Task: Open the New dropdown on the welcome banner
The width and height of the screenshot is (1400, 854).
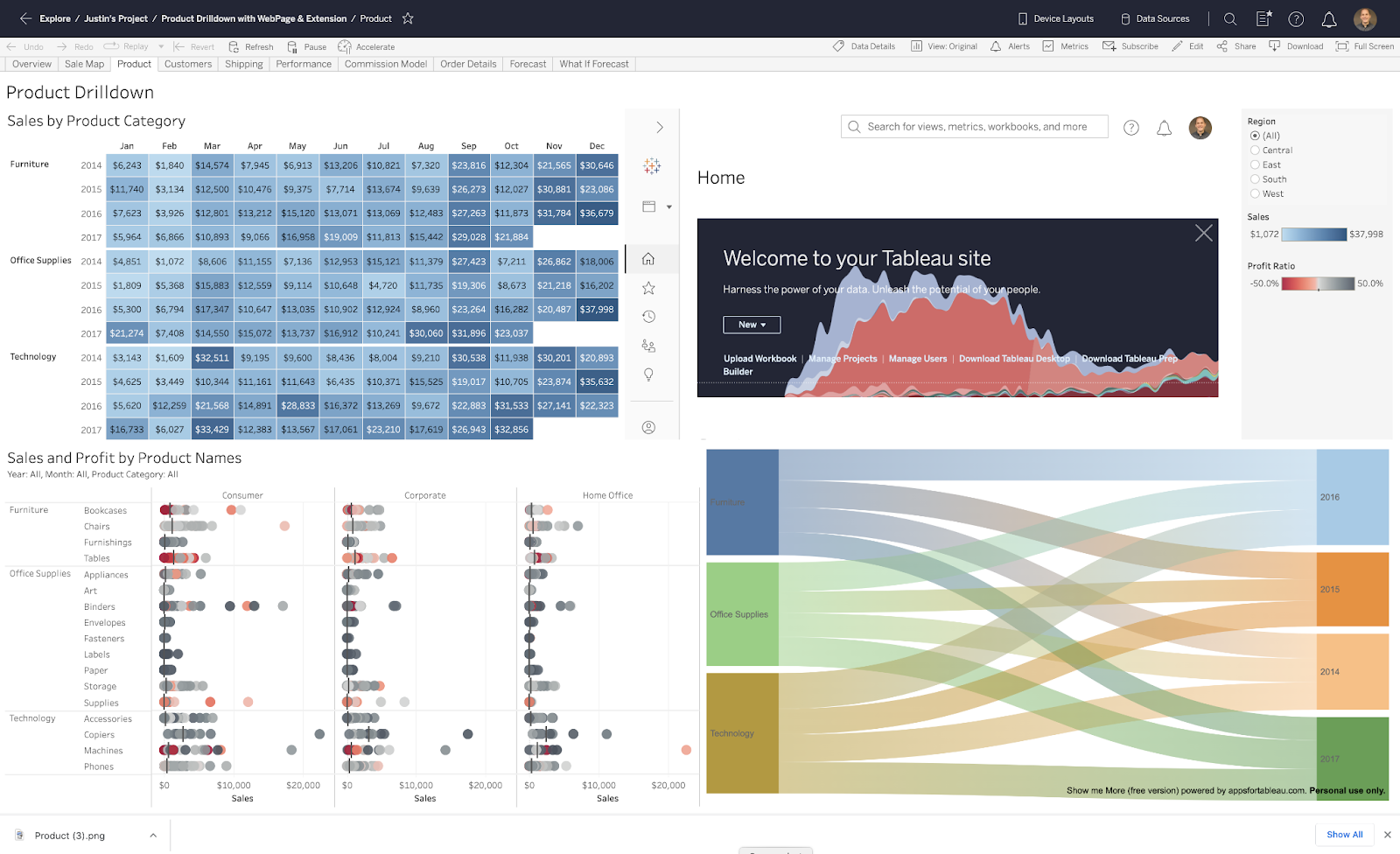Action: pyautogui.click(x=751, y=324)
